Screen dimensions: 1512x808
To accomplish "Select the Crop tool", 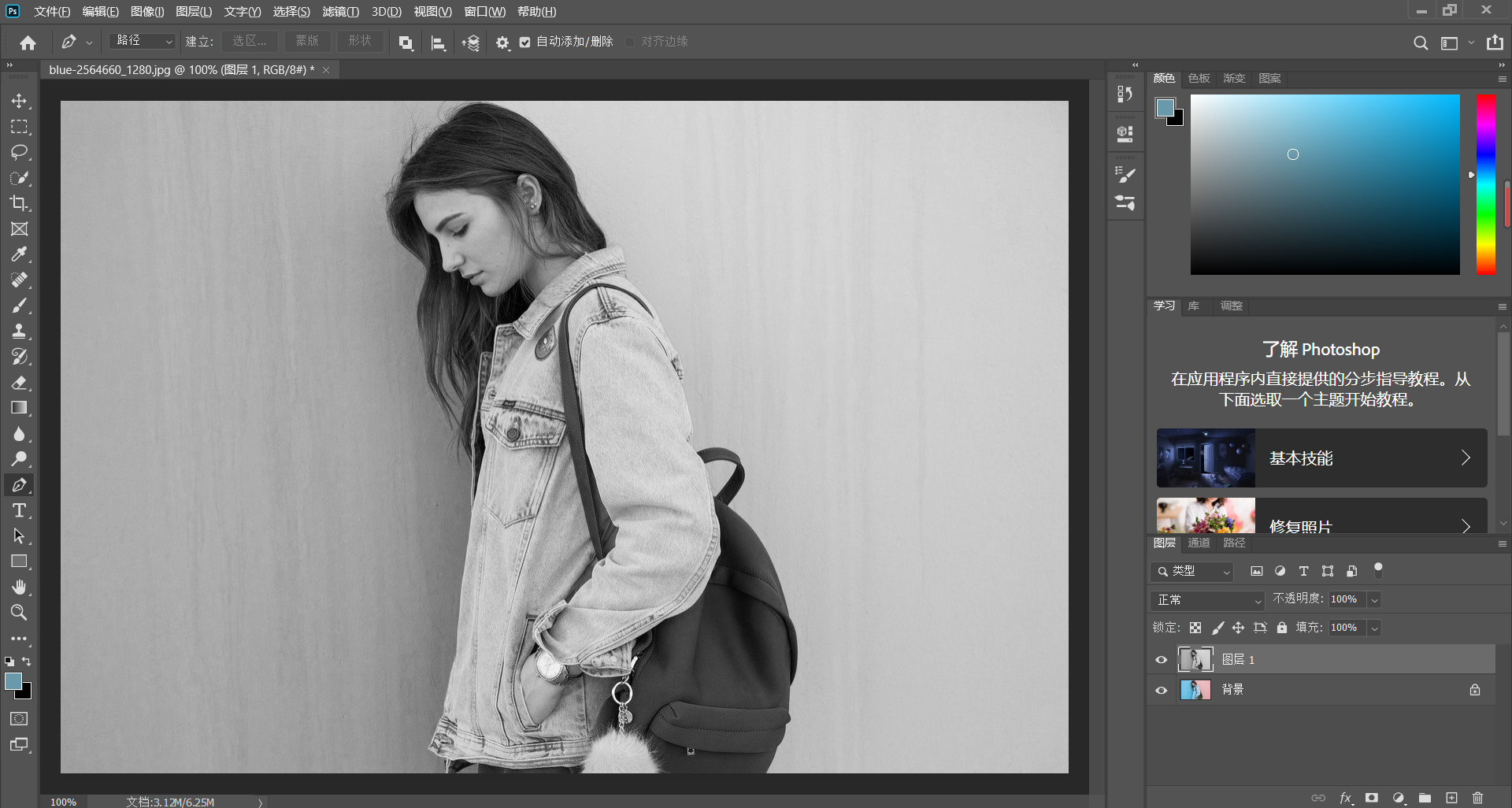I will pos(19,203).
